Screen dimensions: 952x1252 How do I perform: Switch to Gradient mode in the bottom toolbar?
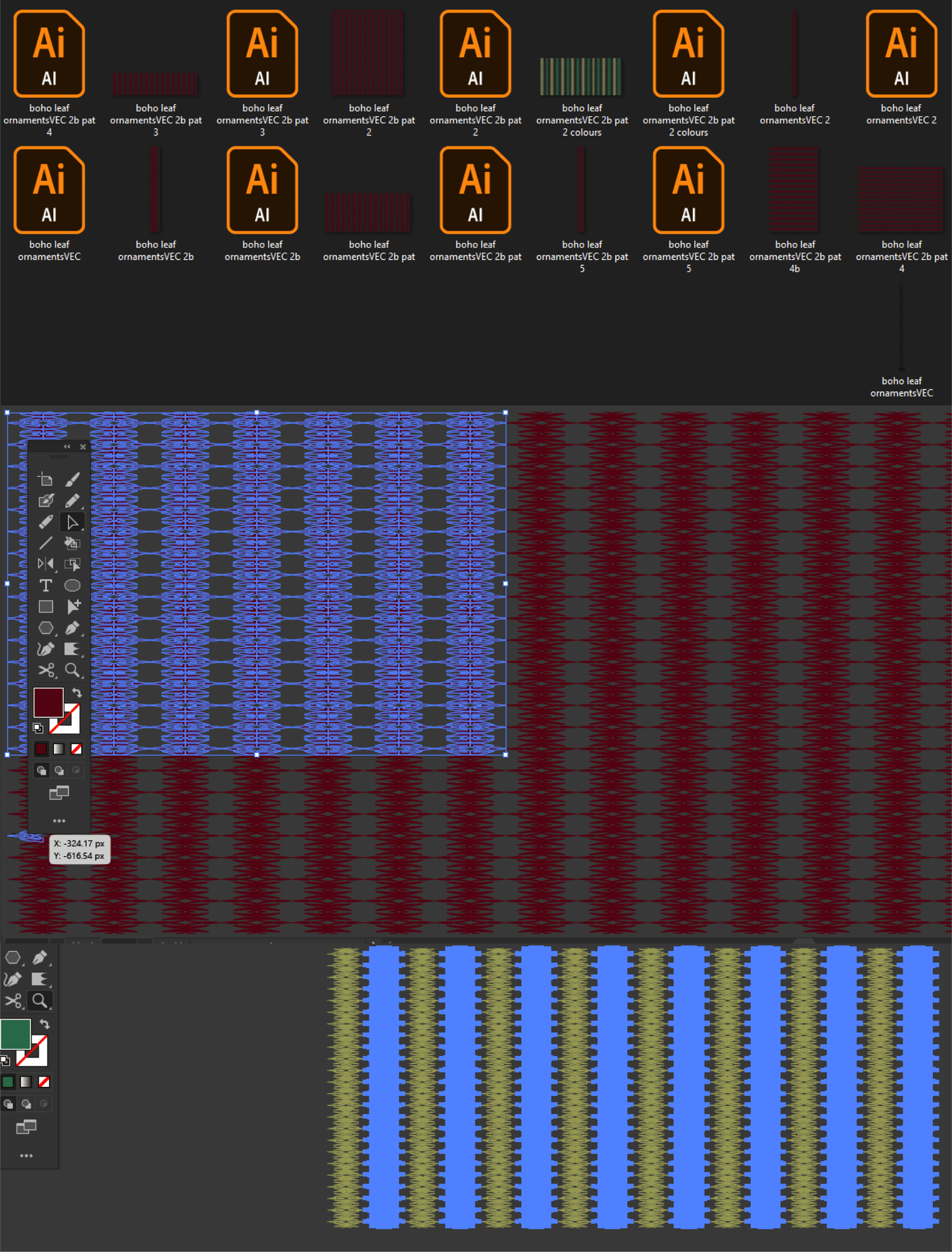(x=26, y=1082)
